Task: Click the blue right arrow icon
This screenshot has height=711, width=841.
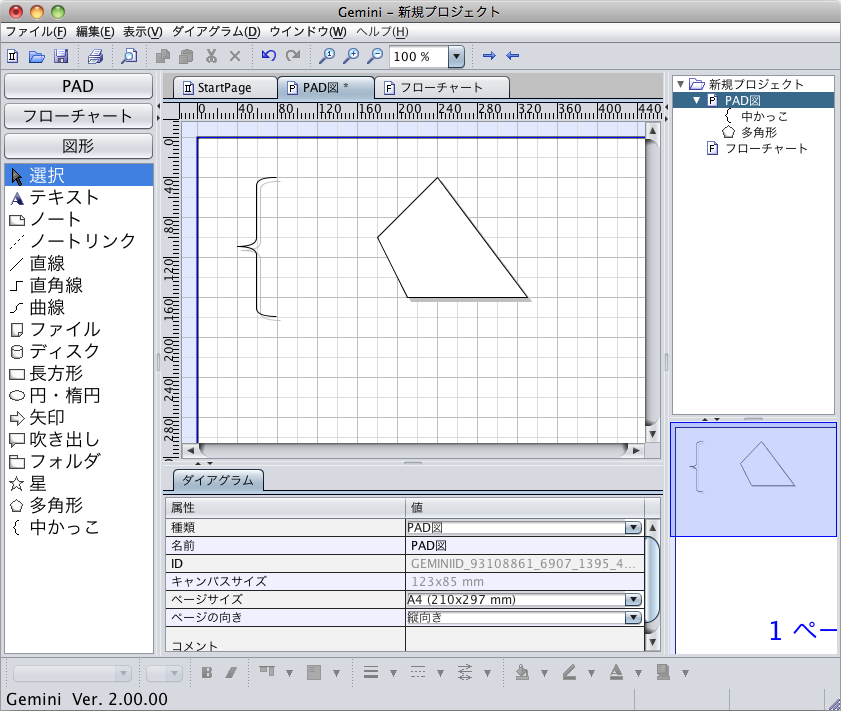Action: (x=489, y=55)
